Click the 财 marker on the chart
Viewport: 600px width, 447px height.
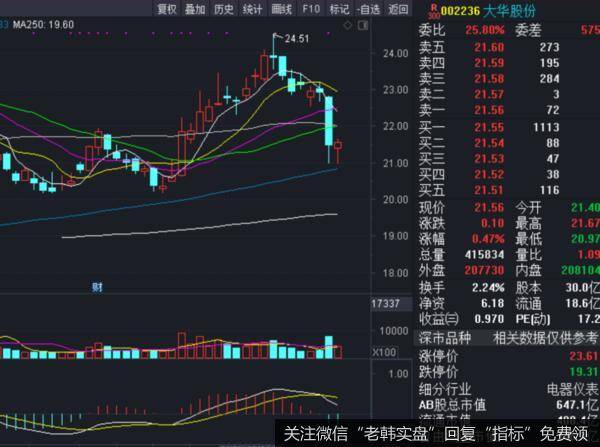[97, 287]
